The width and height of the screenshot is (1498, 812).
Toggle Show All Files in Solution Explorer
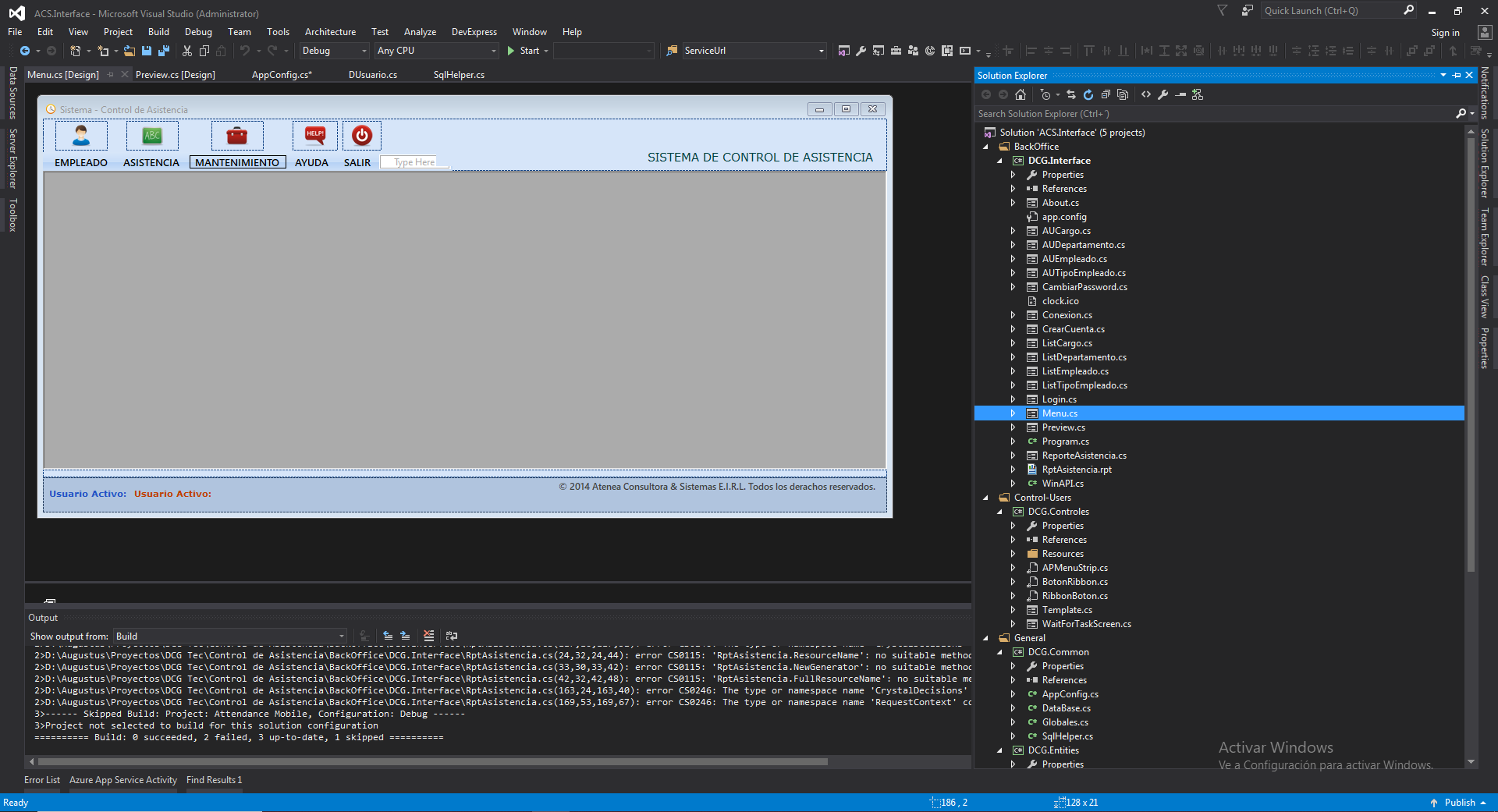coord(1123,94)
